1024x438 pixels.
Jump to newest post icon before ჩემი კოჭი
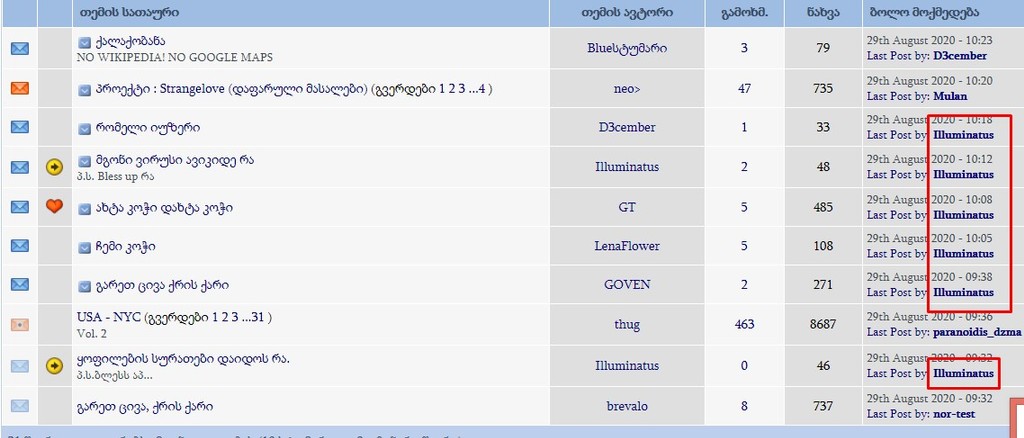coord(84,247)
